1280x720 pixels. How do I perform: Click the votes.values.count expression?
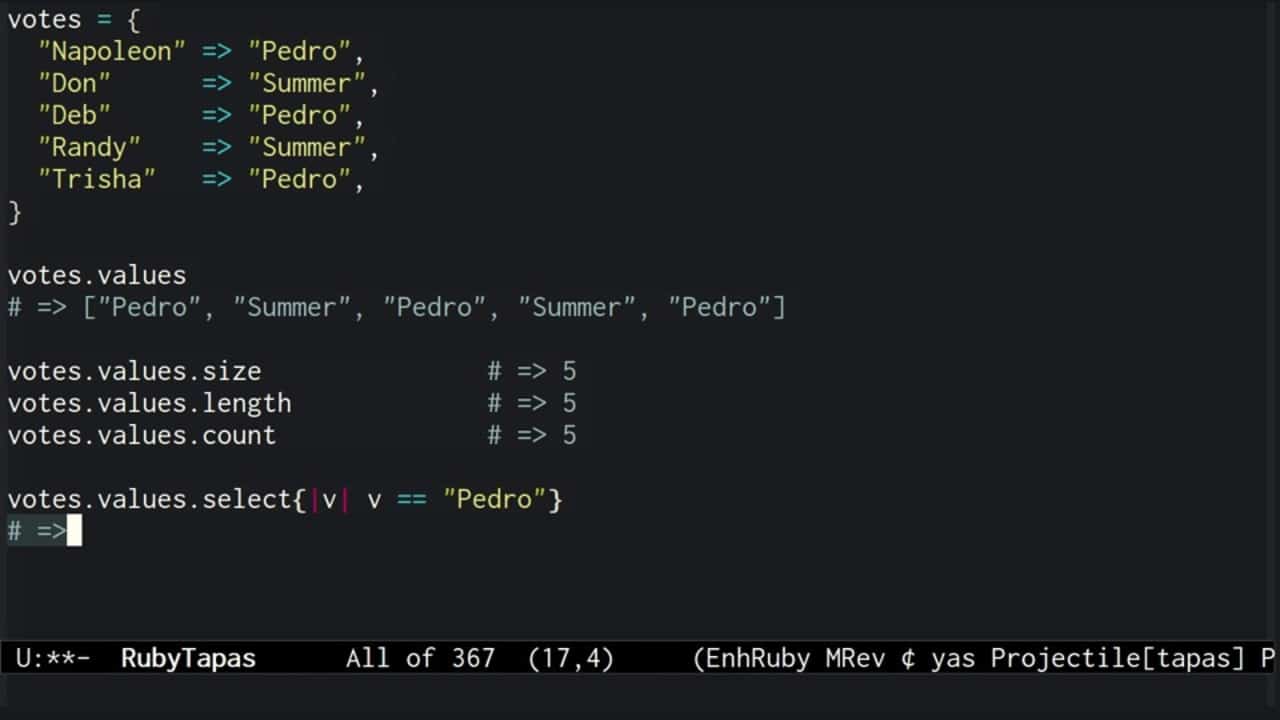pyautogui.click(x=141, y=435)
